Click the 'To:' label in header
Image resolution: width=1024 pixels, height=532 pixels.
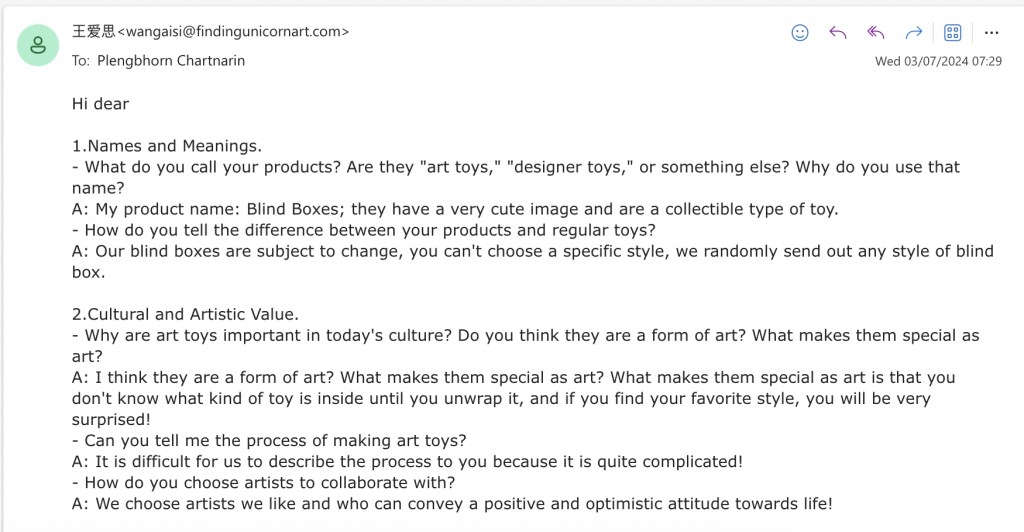(x=80, y=61)
